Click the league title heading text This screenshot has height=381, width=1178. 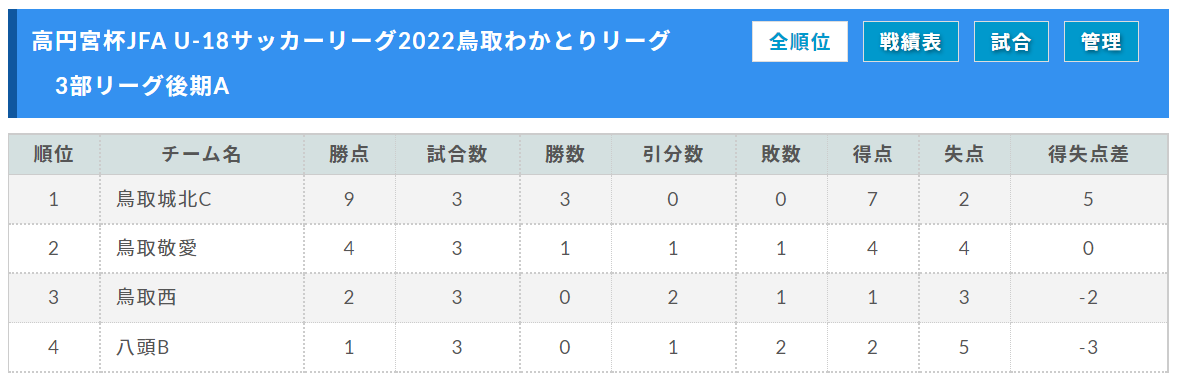[x=350, y=41]
